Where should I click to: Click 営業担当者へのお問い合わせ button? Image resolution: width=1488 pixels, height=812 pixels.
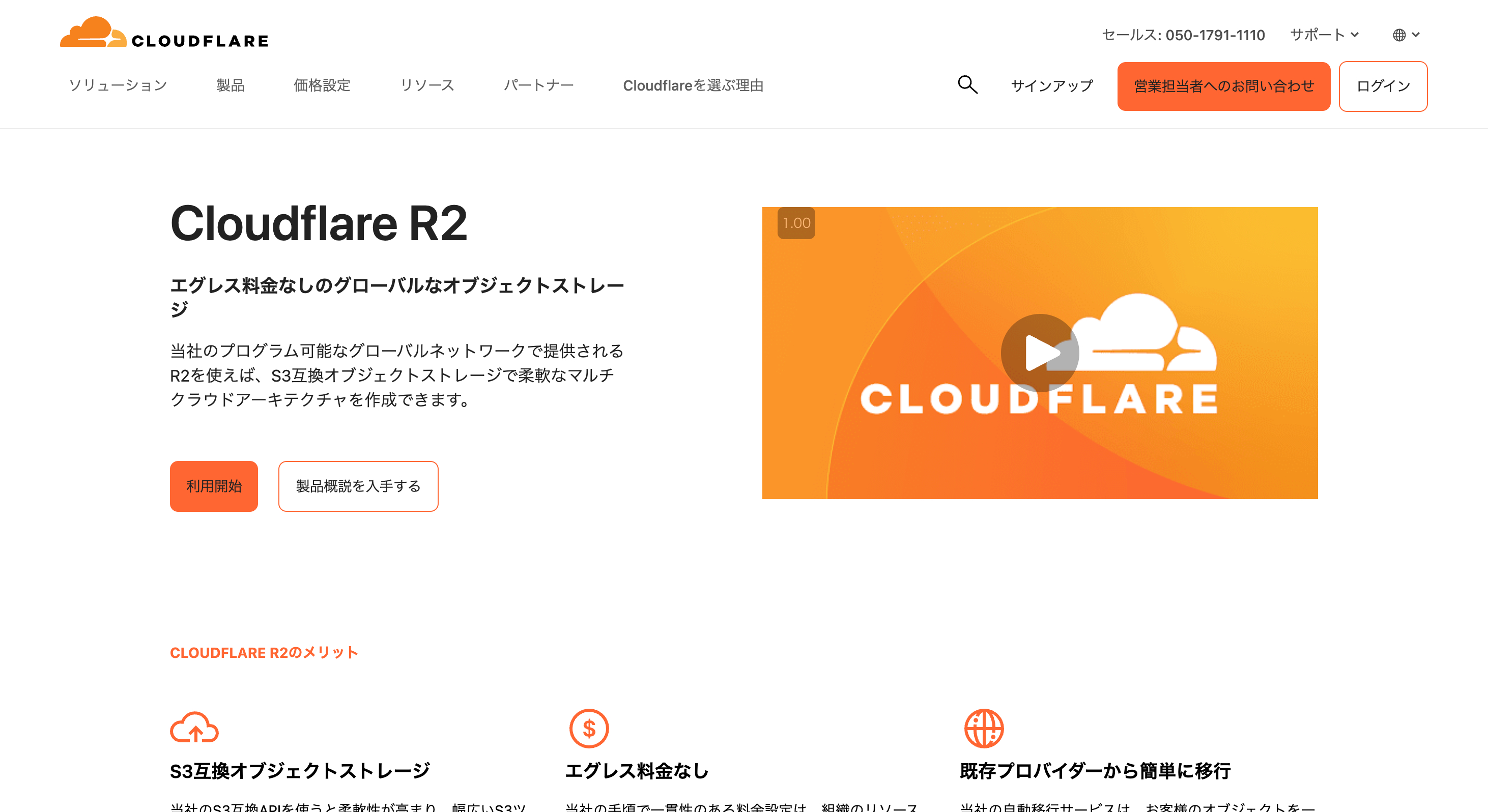pyautogui.click(x=1223, y=86)
